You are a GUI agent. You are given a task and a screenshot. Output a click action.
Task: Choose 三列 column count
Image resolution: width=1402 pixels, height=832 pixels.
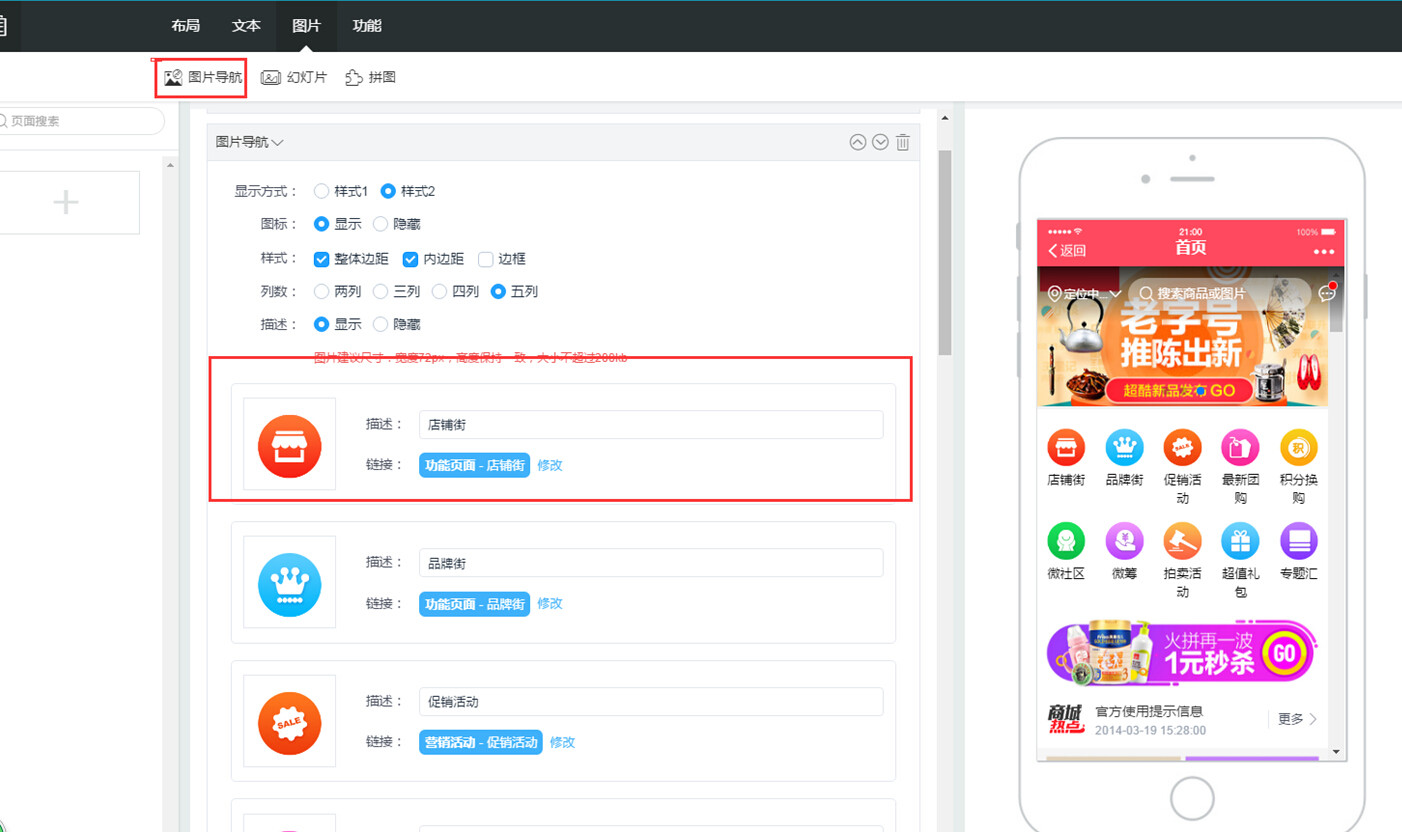[397, 292]
